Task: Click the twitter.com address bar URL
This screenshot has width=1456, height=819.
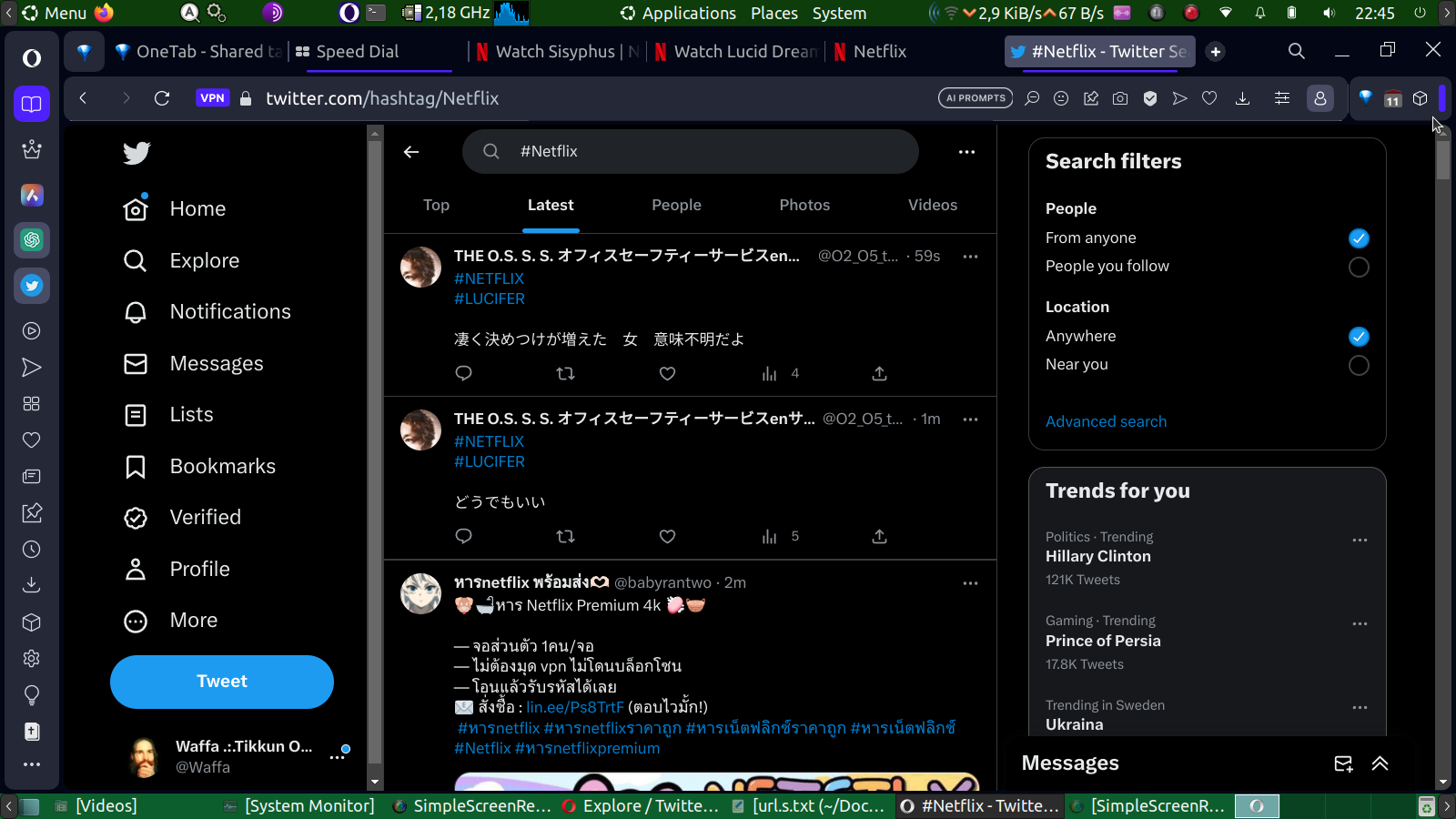Action: 382,98
